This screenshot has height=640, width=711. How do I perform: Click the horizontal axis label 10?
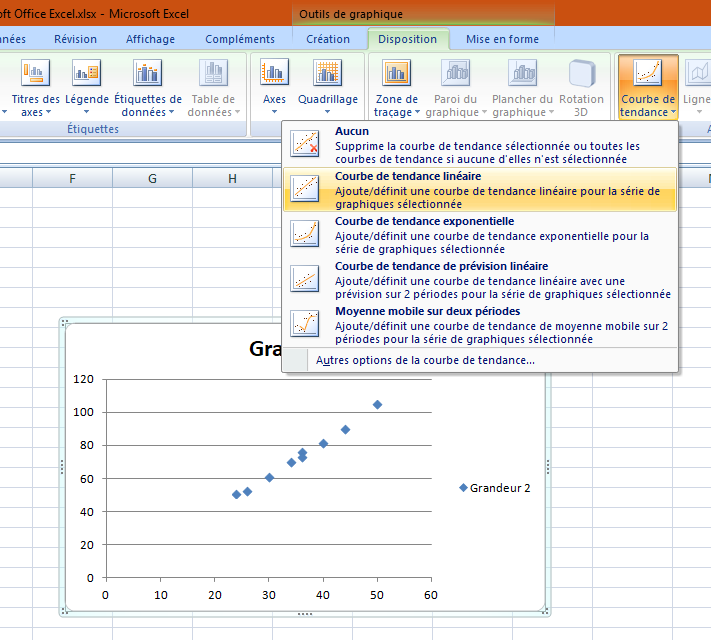161,595
